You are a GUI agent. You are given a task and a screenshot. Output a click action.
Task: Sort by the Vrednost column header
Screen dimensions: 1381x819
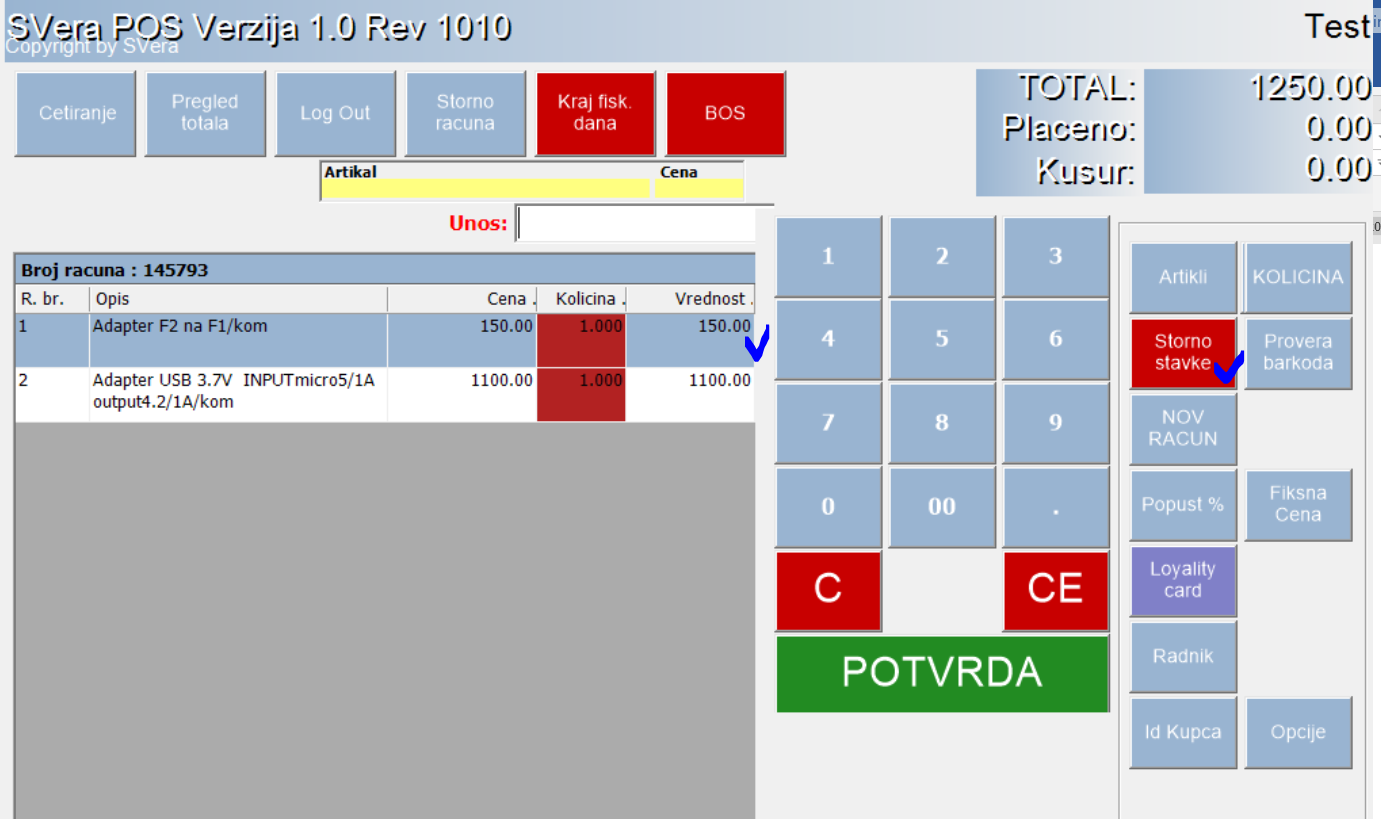[x=690, y=299]
